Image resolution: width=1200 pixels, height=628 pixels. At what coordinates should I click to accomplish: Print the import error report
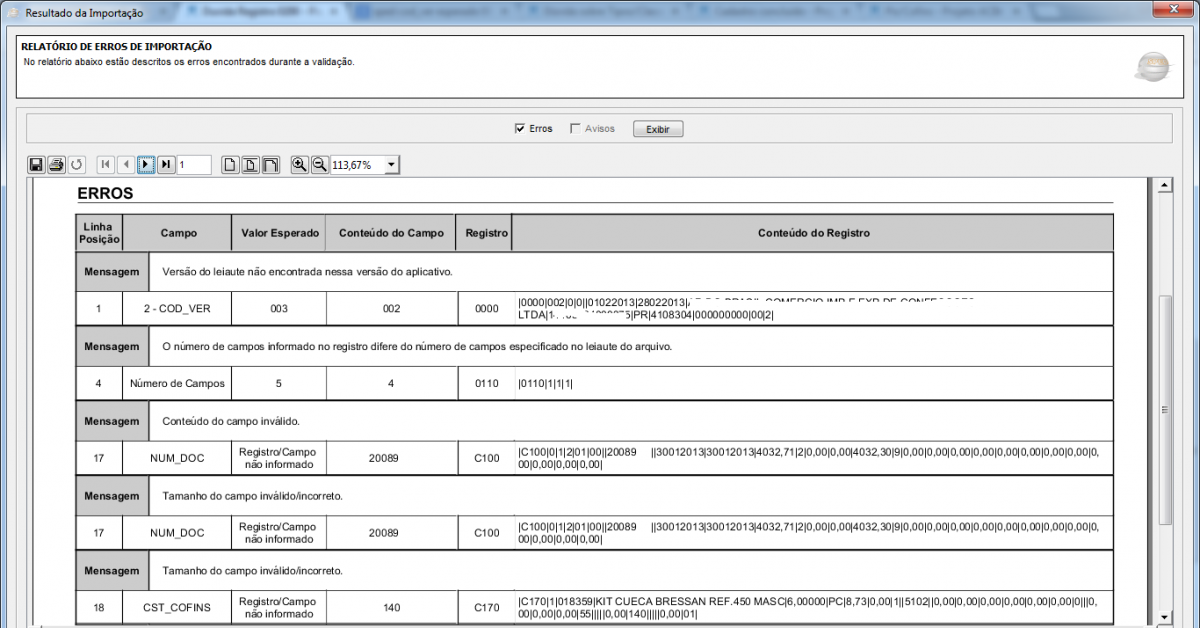(x=56, y=164)
